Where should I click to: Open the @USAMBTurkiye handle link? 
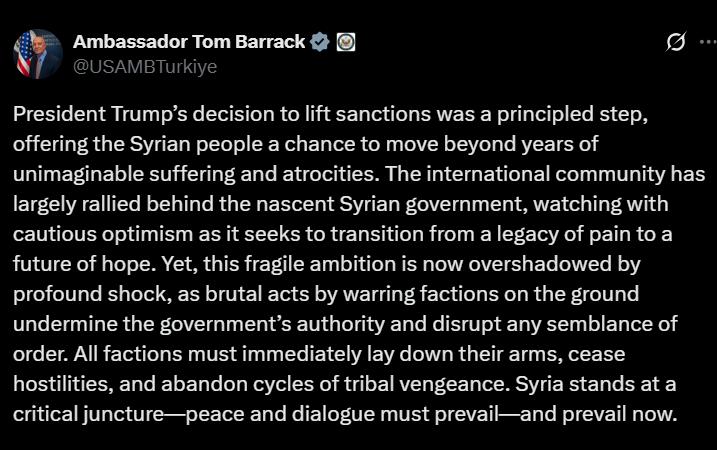145,67
